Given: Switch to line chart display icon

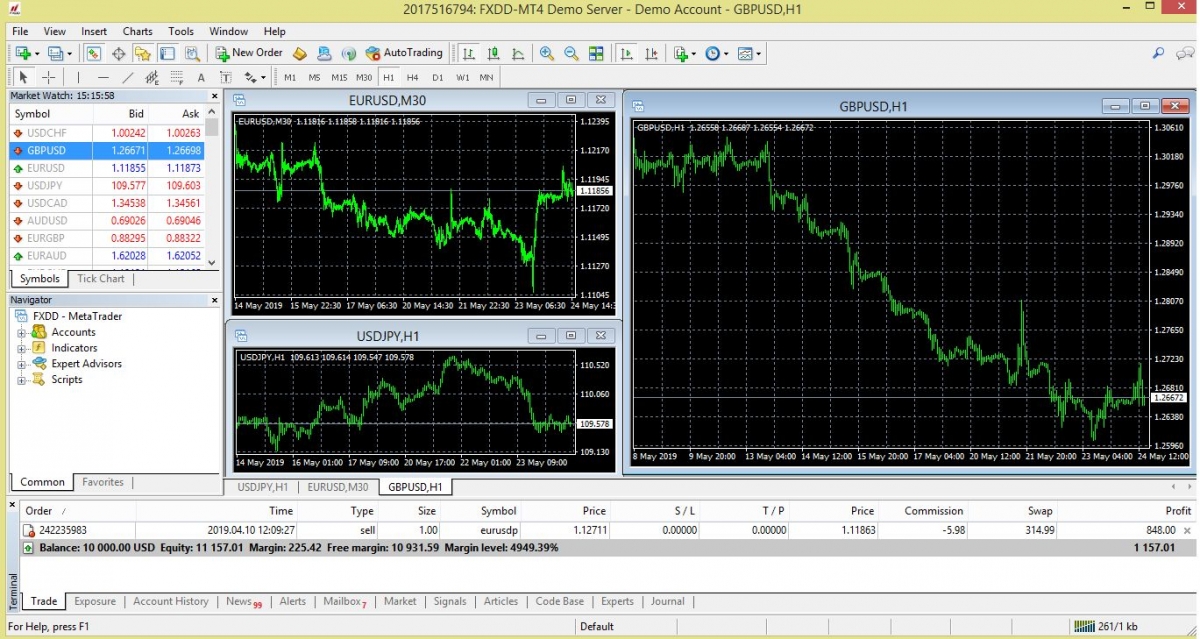Looking at the screenshot, I should (518, 53).
